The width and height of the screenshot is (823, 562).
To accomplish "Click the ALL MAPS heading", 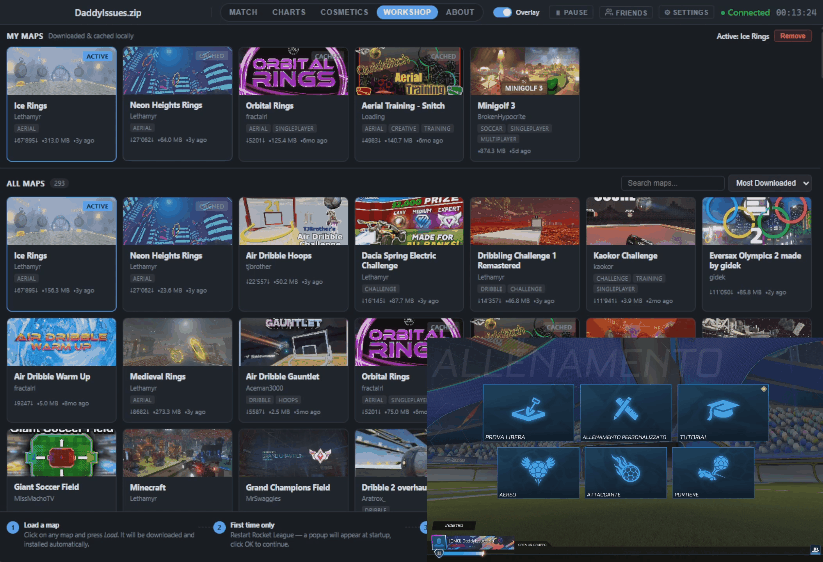I will click(x=26, y=184).
